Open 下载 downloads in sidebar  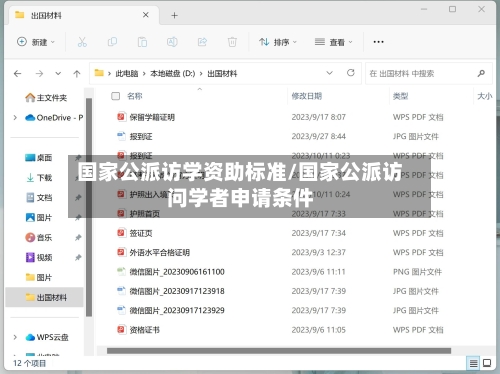coord(39,177)
